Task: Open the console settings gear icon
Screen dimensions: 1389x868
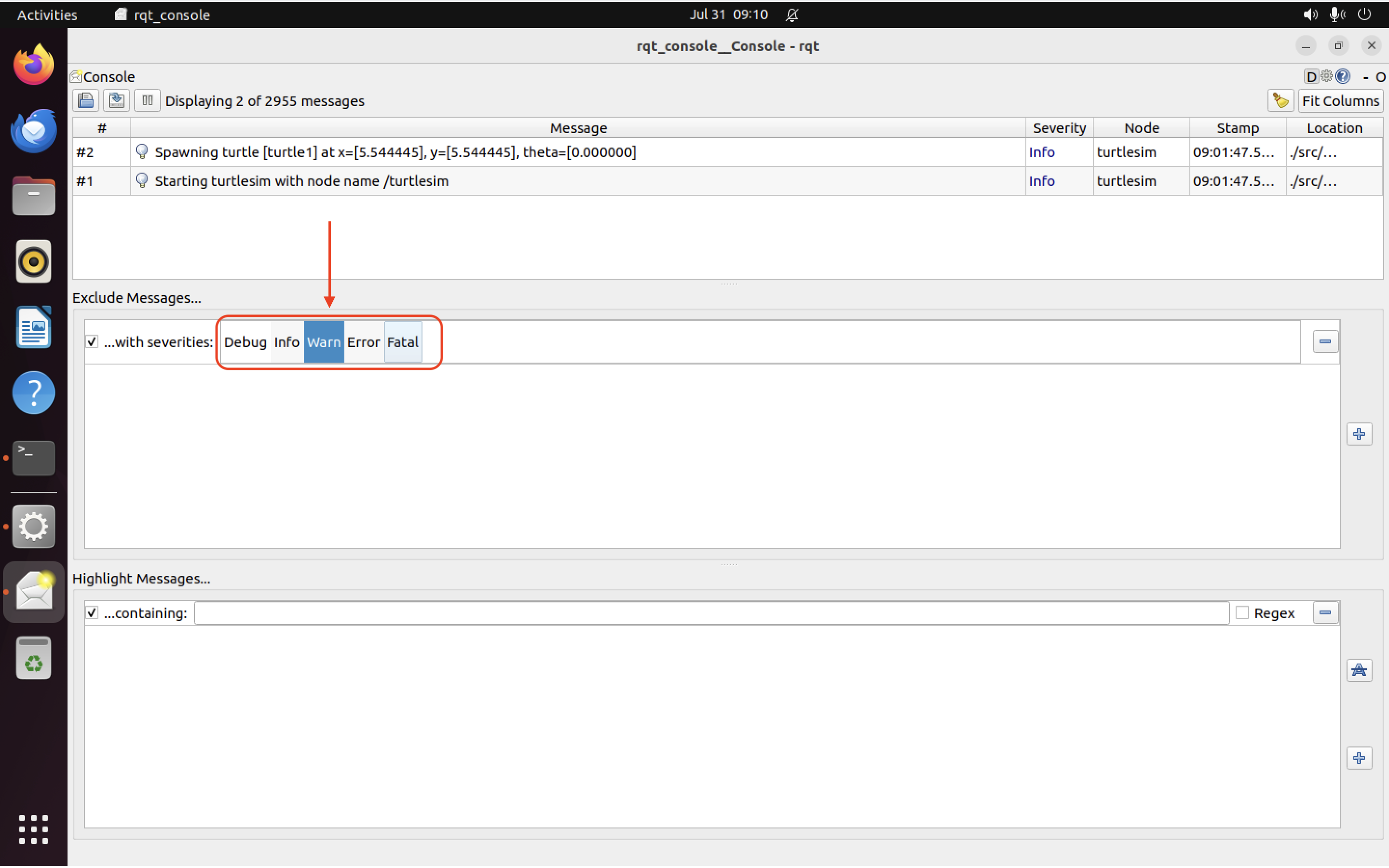Action: [x=1327, y=76]
